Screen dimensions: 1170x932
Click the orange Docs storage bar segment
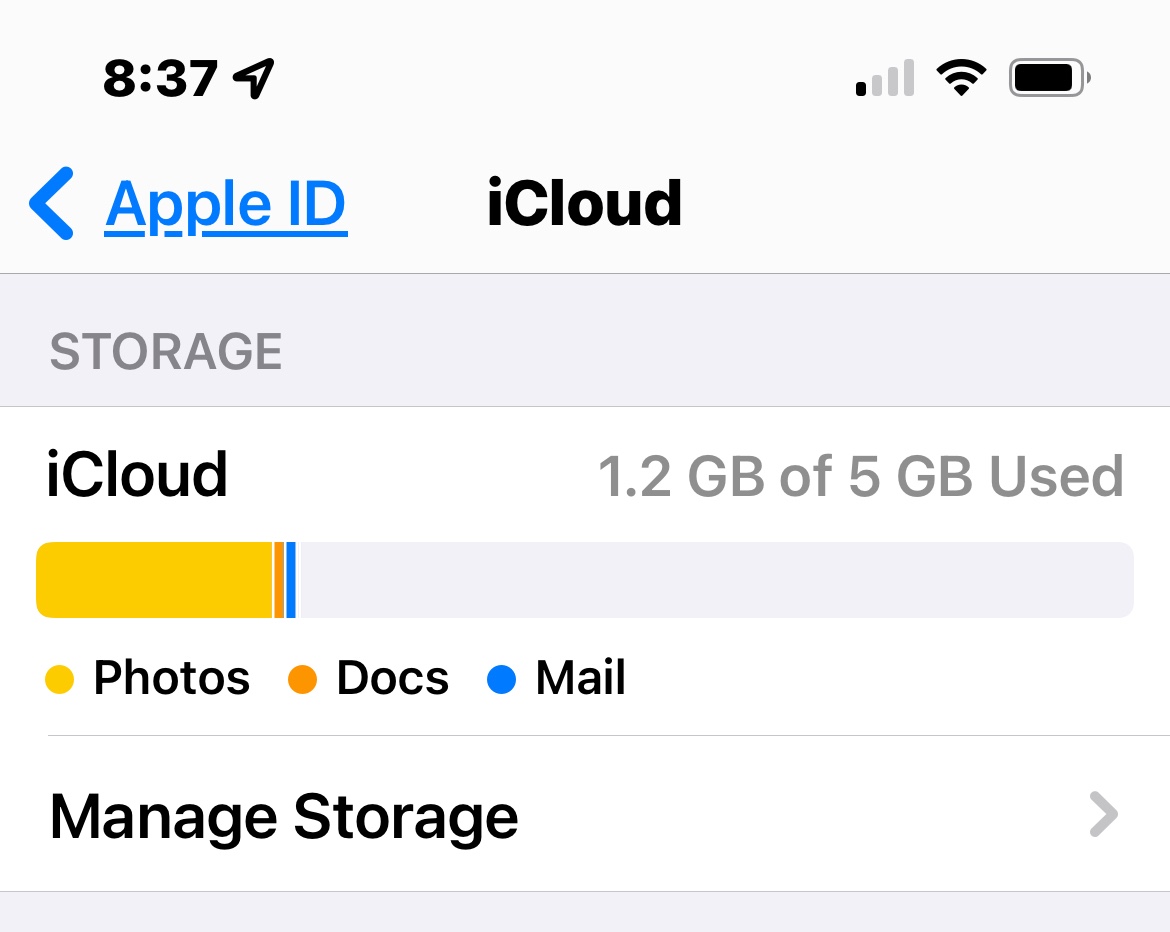tap(279, 580)
